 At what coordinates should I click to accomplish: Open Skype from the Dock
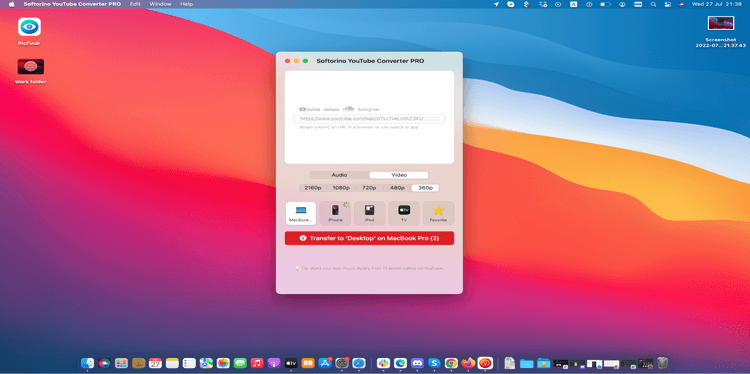[x=434, y=363]
